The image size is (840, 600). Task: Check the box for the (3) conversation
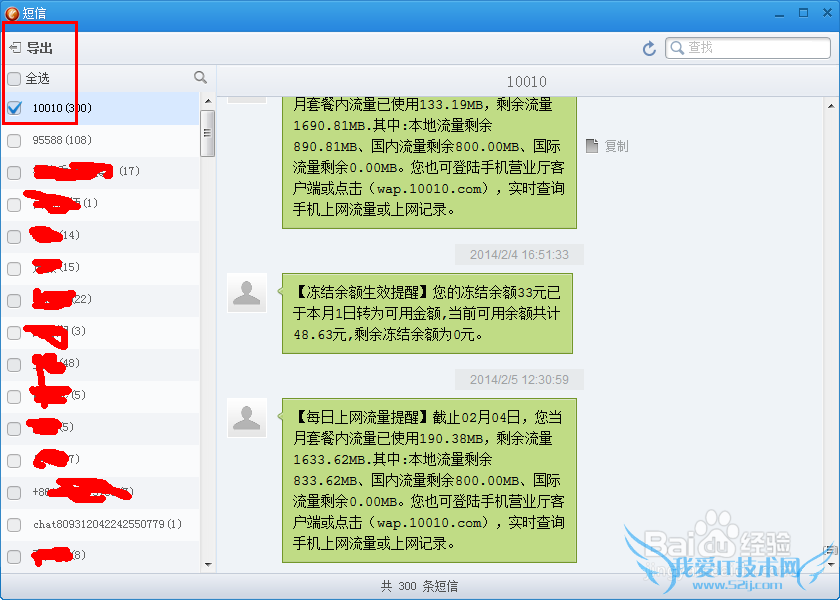(x=14, y=333)
